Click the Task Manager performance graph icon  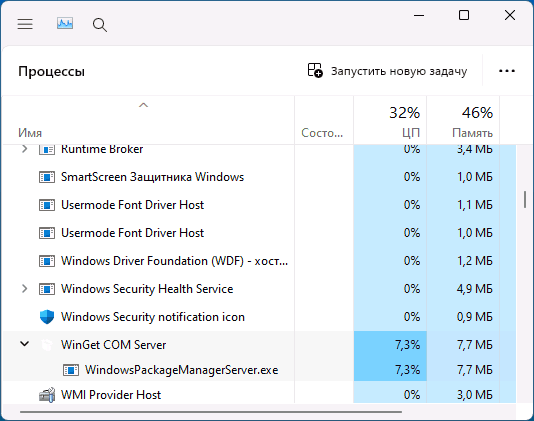coord(65,24)
